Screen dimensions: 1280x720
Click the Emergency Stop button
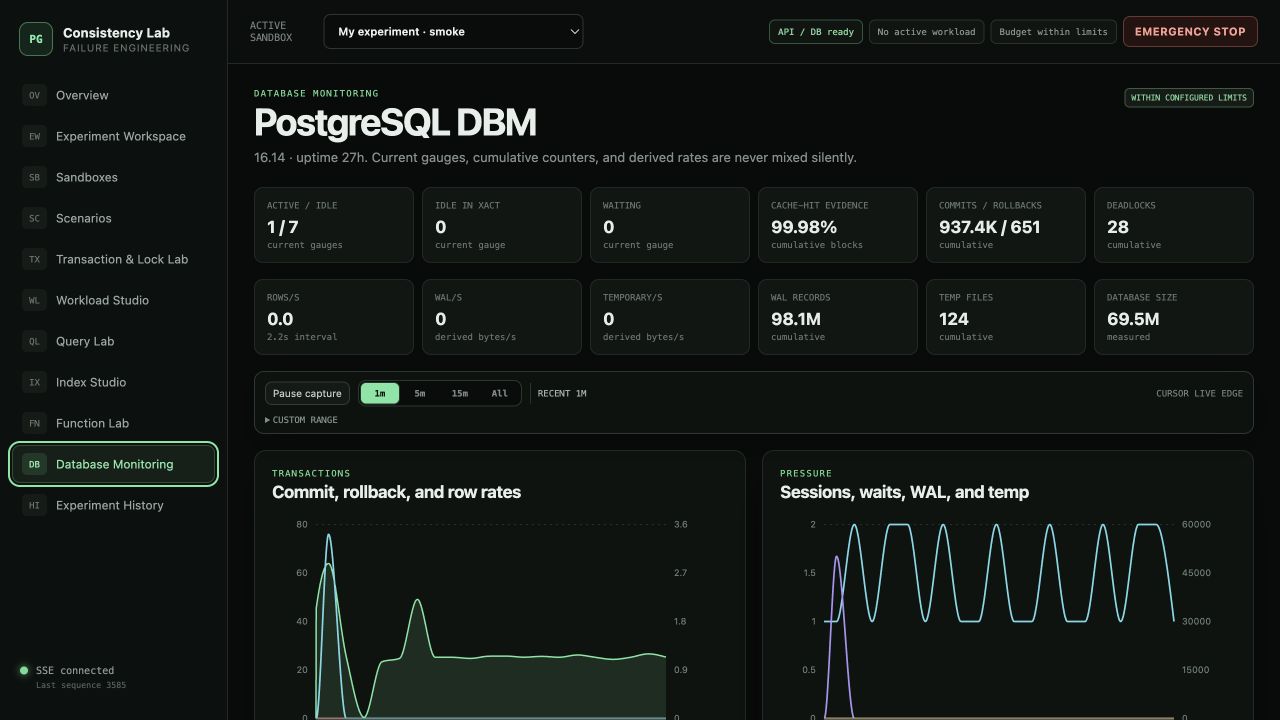click(1190, 31)
